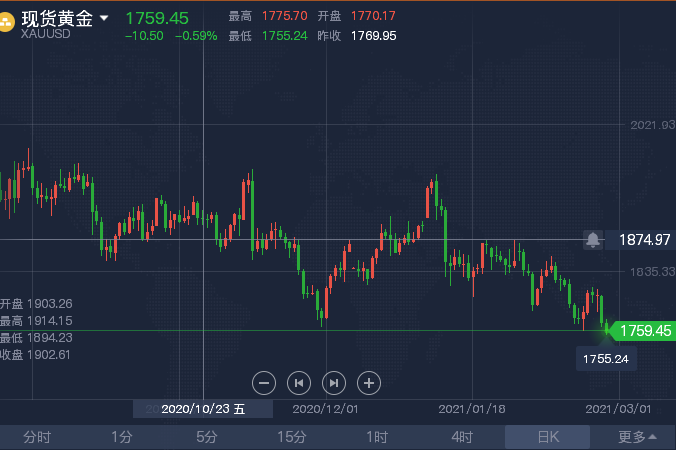Click the 1755.24 low price tooltip
Viewport: 676px width, 450px height.
click(606, 359)
